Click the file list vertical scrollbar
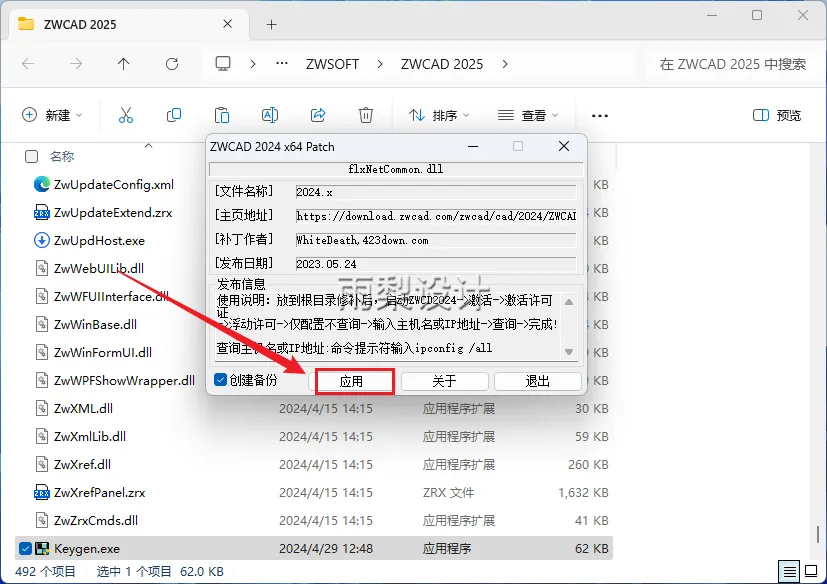 [818, 534]
